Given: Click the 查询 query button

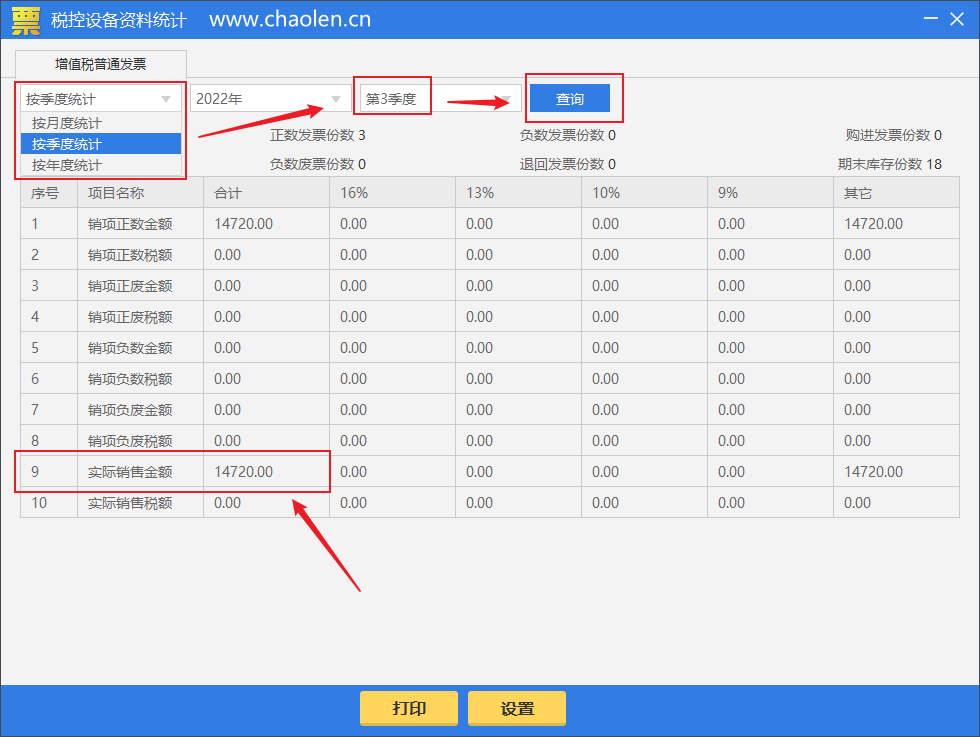Looking at the screenshot, I should pyautogui.click(x=569, y=99).
